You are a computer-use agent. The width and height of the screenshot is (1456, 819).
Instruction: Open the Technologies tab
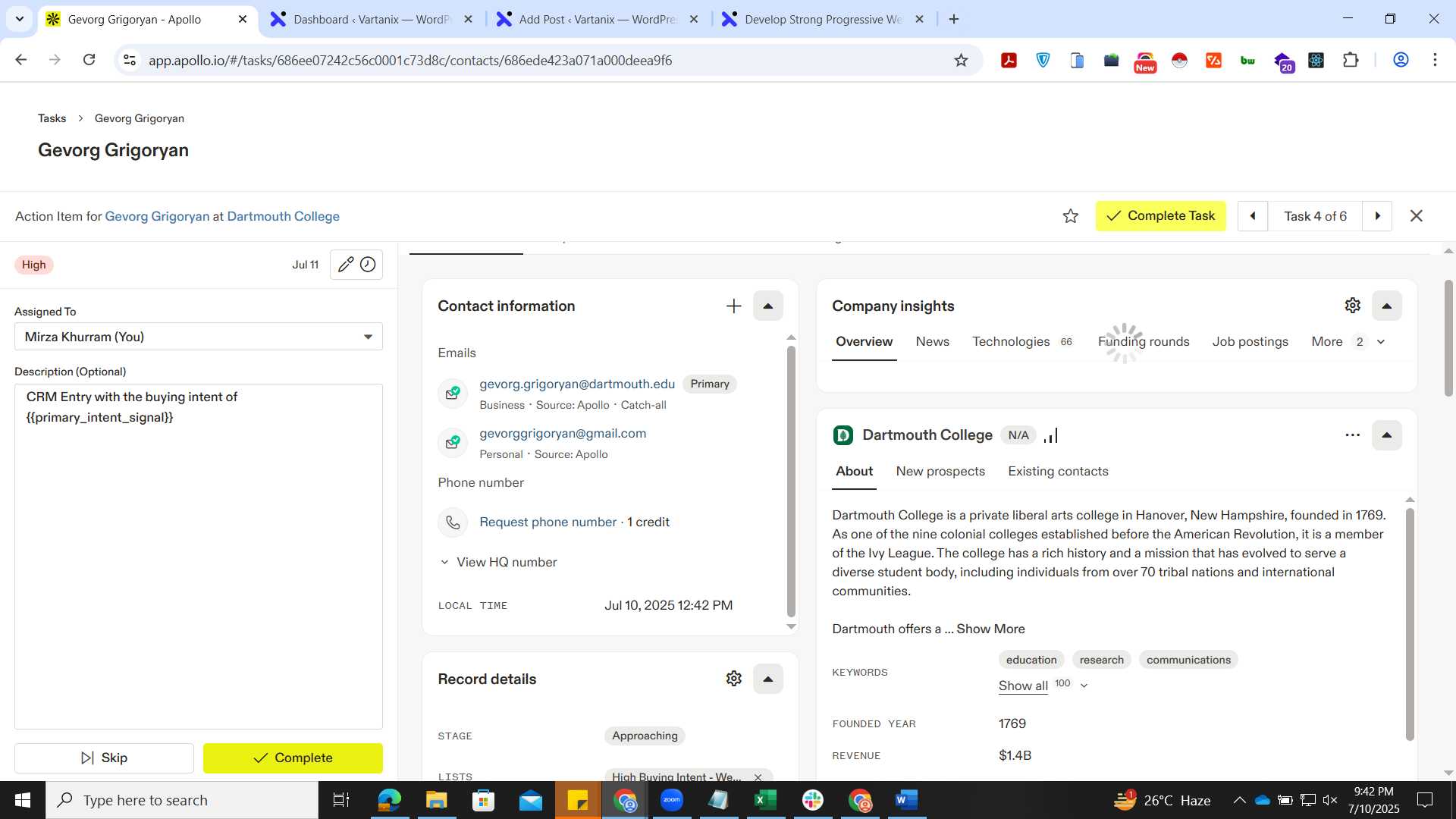tap(1022, 342)
